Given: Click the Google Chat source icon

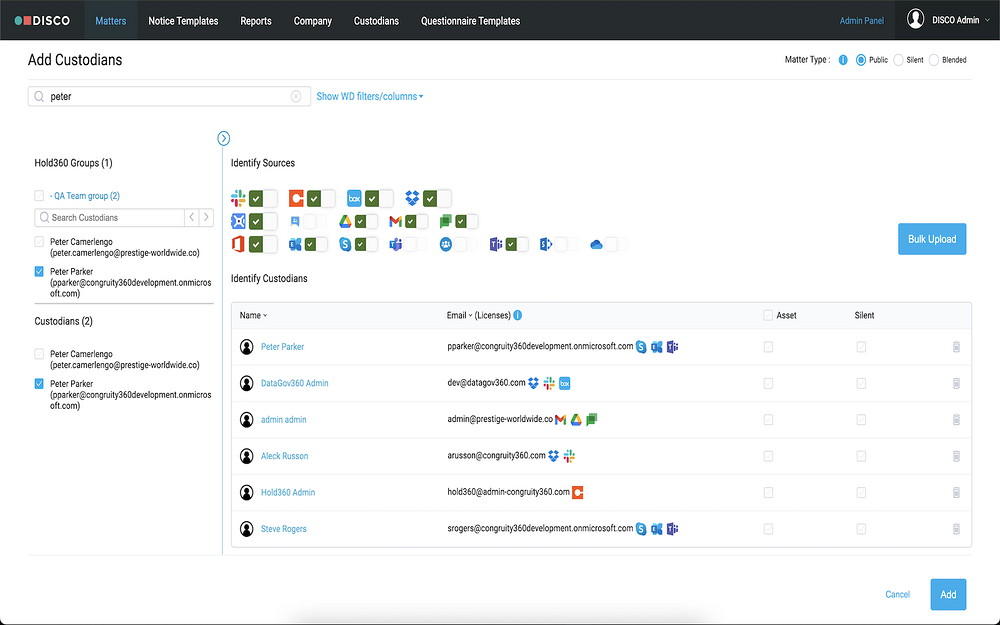Looking at the screenshot, I should [446, 221].
